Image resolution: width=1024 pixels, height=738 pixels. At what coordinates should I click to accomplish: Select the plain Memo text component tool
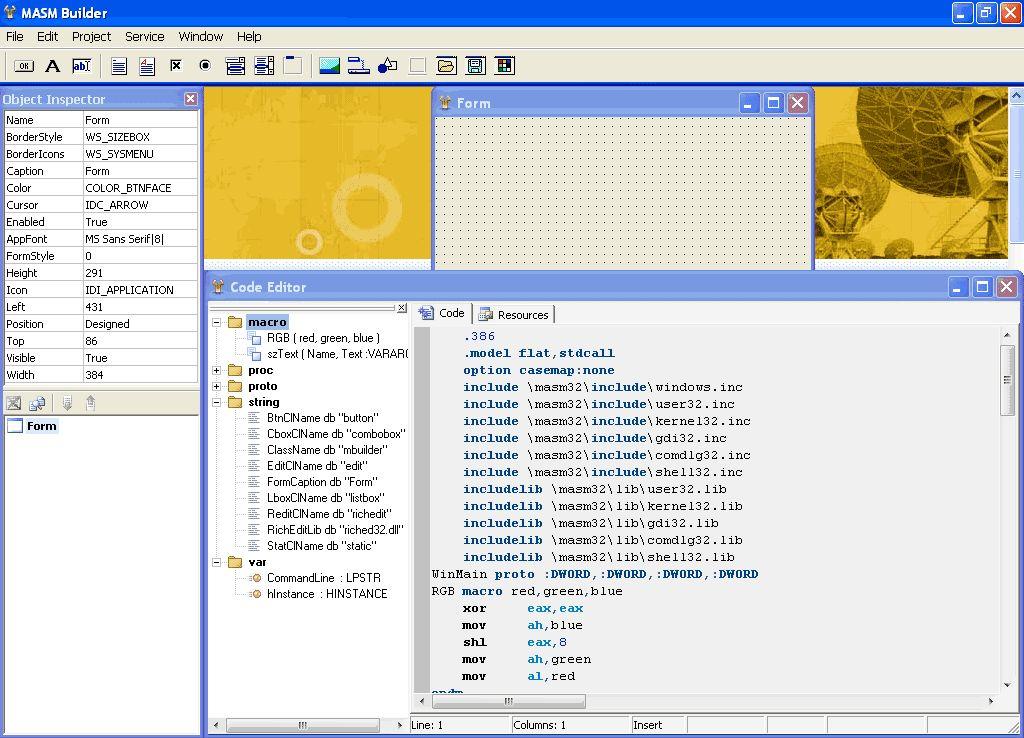[x=119, y=65]
